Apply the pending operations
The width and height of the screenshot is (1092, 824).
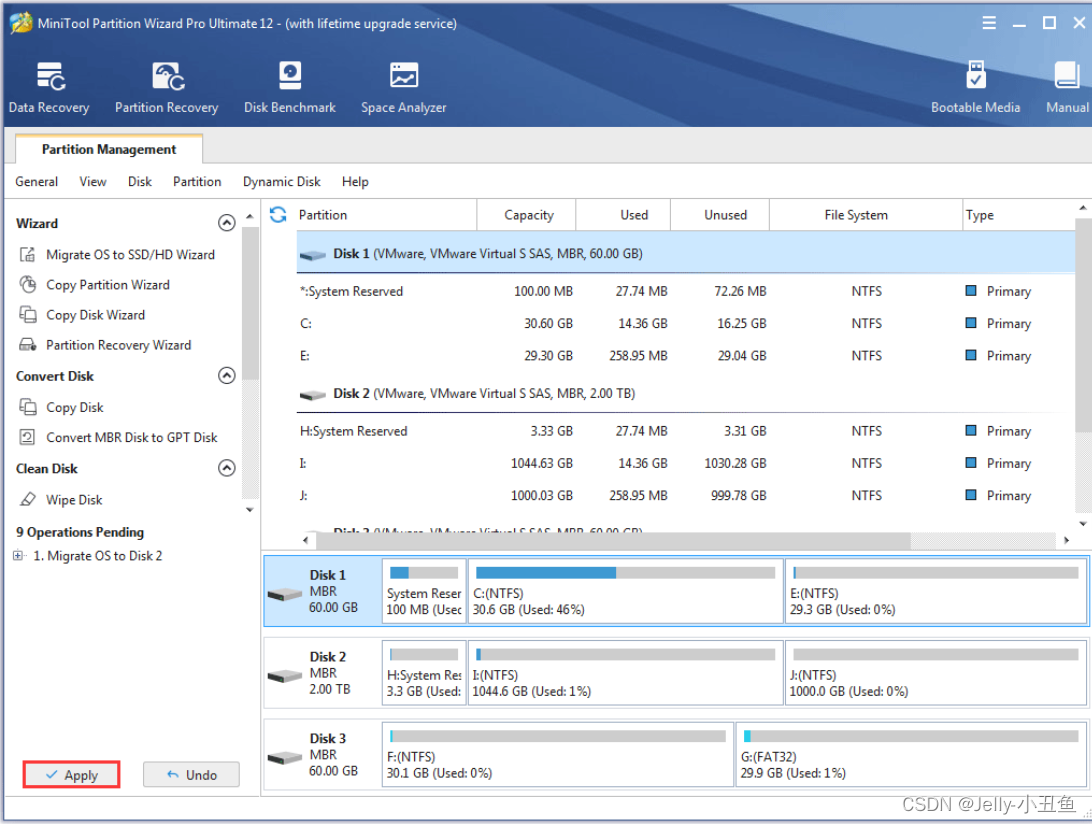[70, 774]
